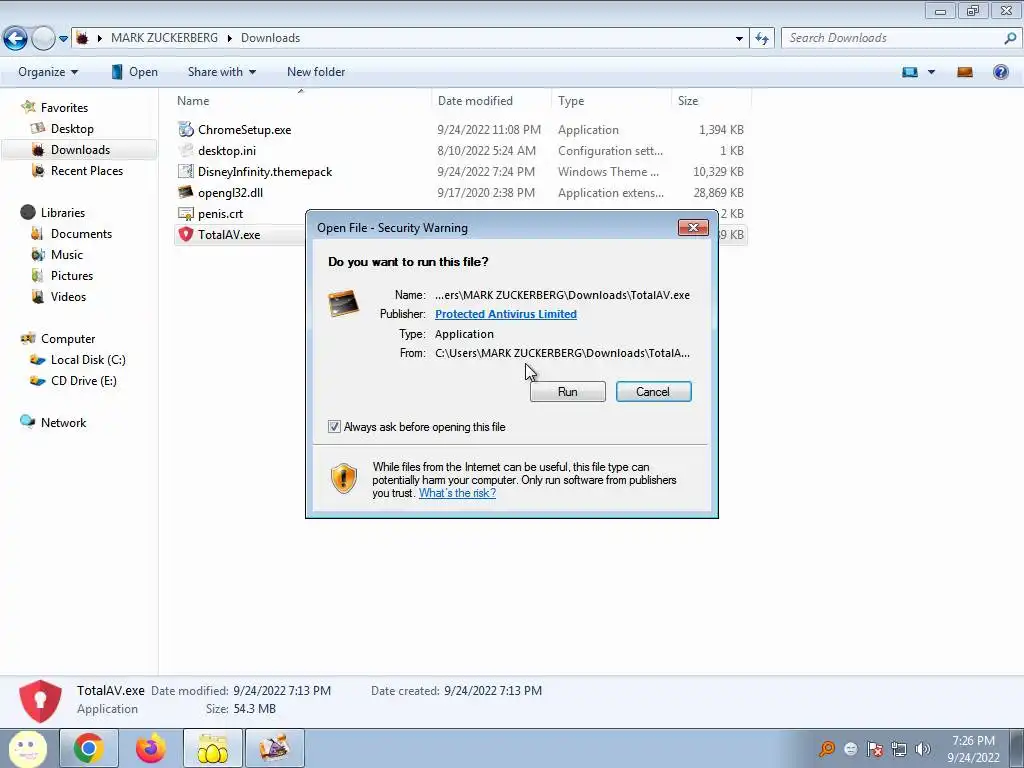Image resolution: width=1024 pixels, height=768 pixels.
Task: Launch Firefox from the taskbar
Action: tap(151, 748)
